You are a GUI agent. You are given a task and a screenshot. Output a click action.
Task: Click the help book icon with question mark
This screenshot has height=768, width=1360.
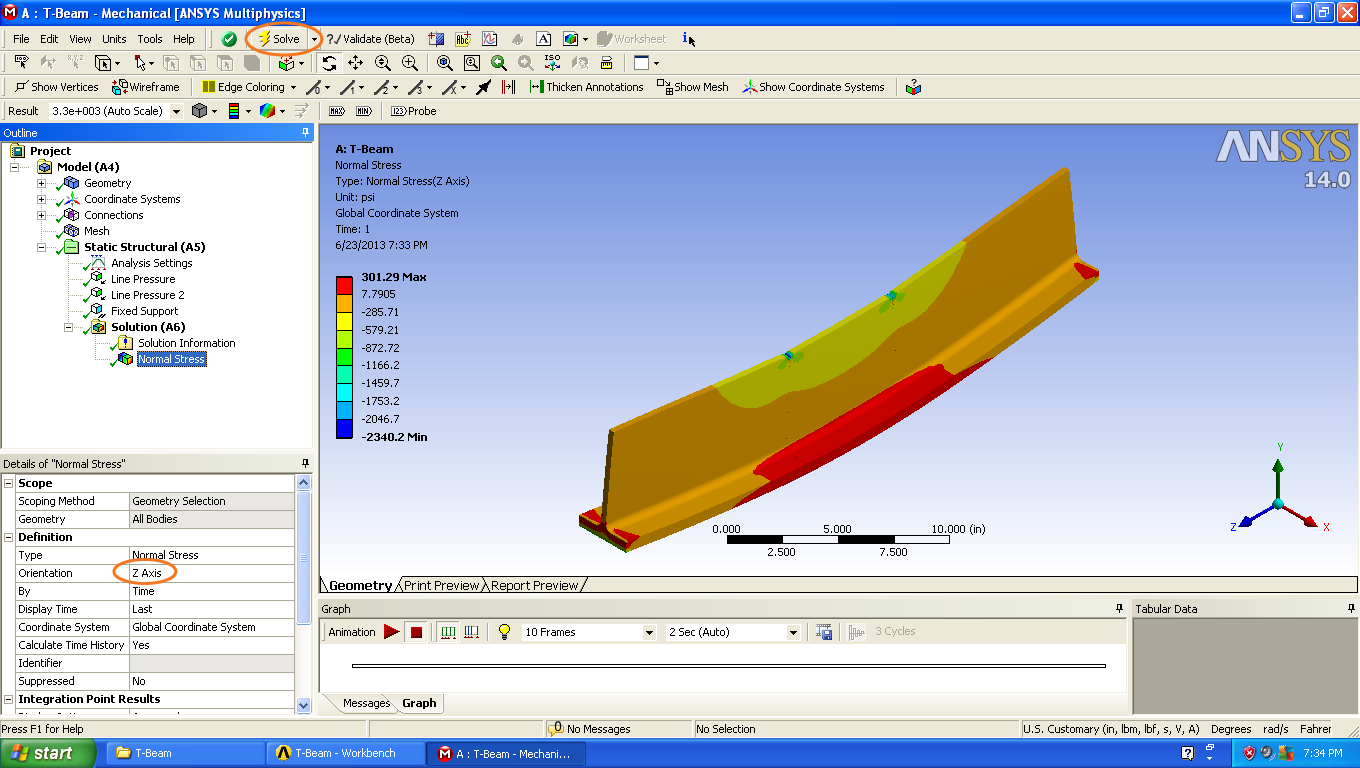[x=913, y=87]
